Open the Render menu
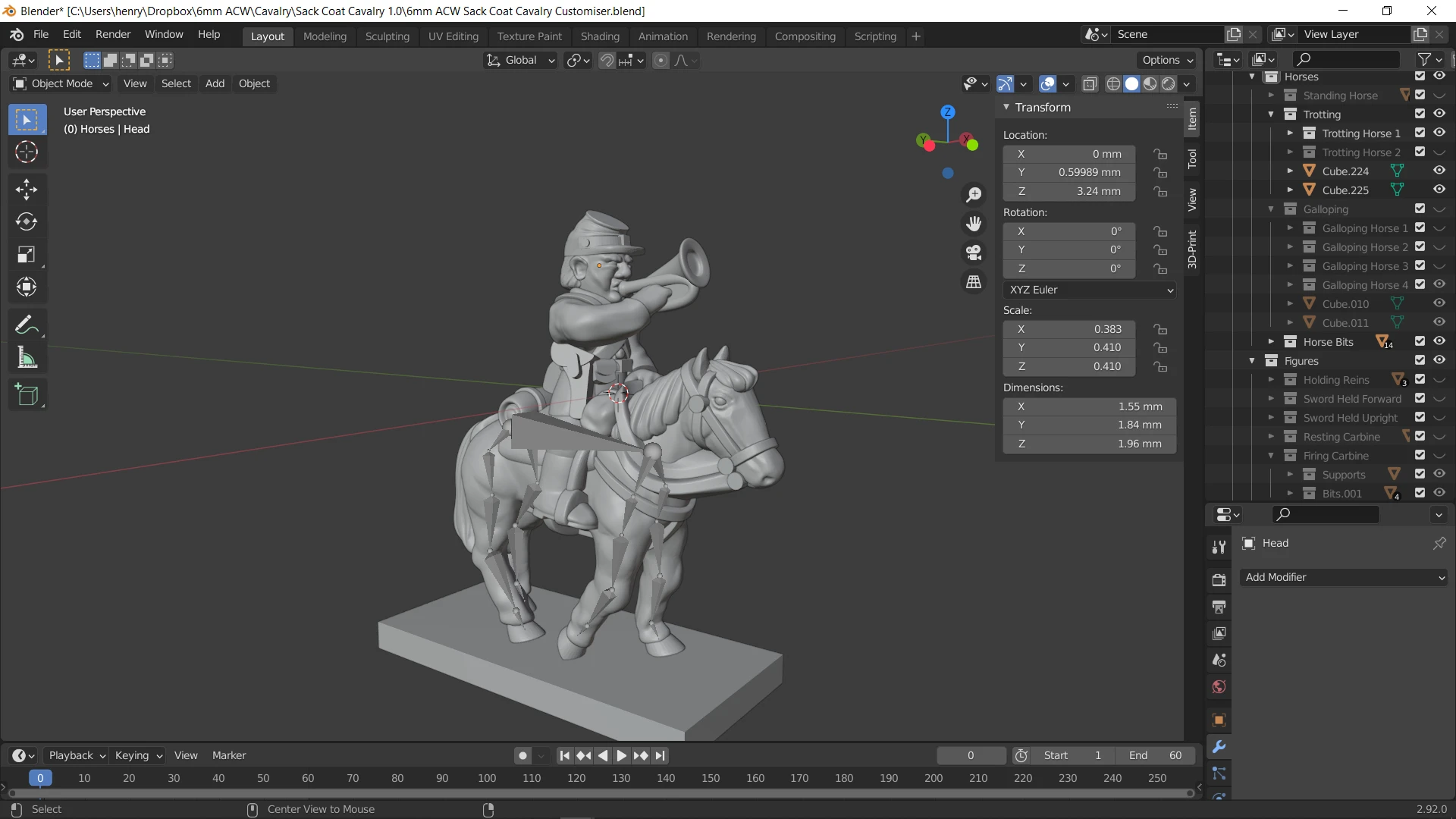Image resolution: width=1456 pixels, height=819 pixels. click(x=113, y=34)
